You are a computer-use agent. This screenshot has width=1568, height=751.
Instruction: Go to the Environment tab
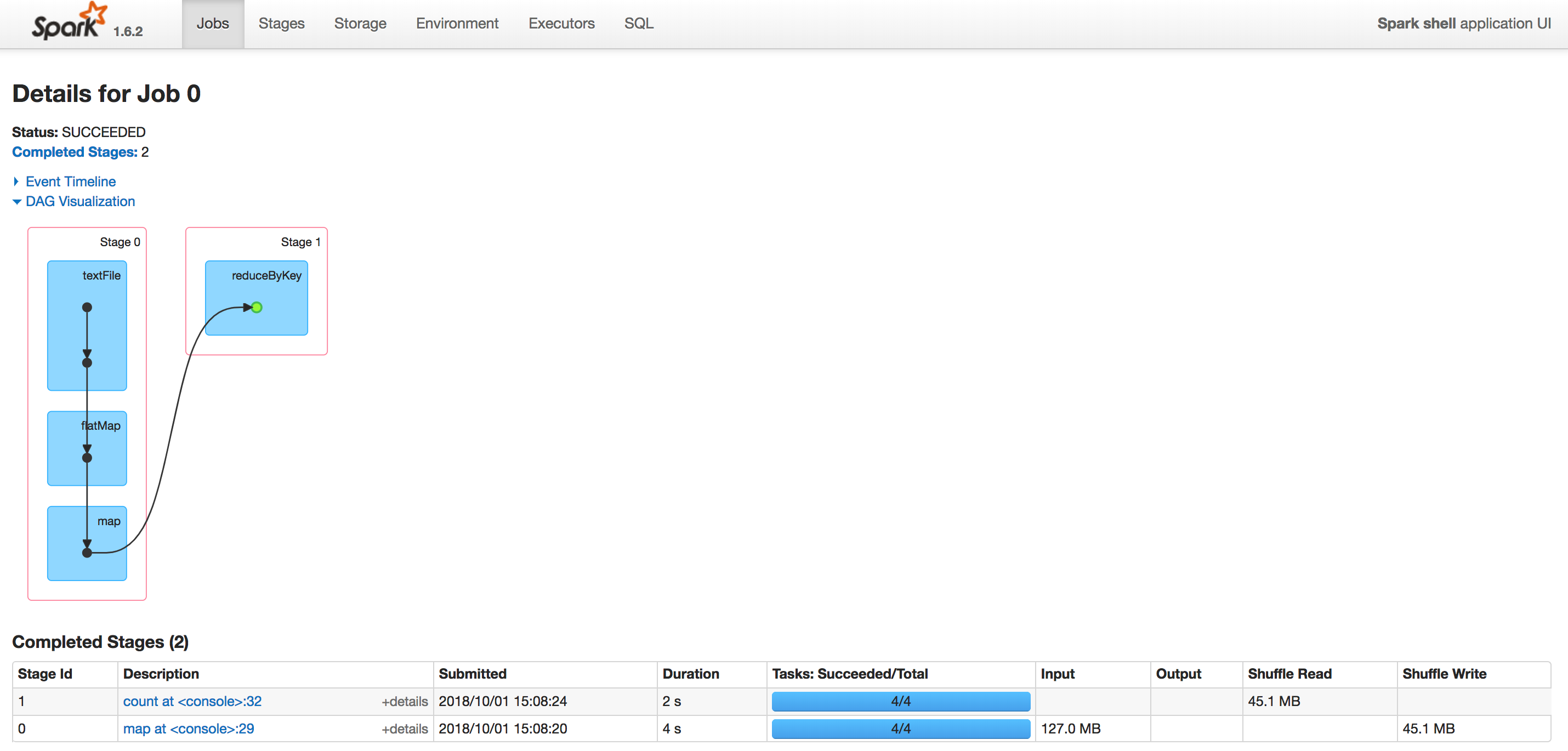[x=457, y=24]
